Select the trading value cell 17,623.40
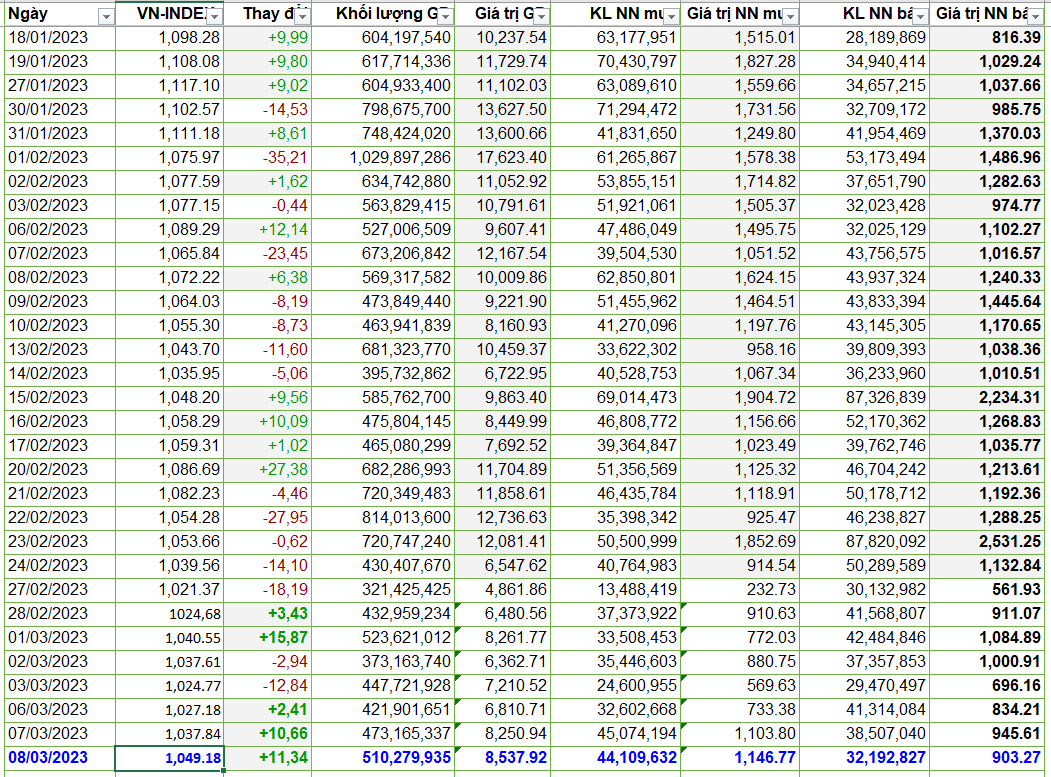The height and width of the screenshot is (777, 1051). [503, 158]
